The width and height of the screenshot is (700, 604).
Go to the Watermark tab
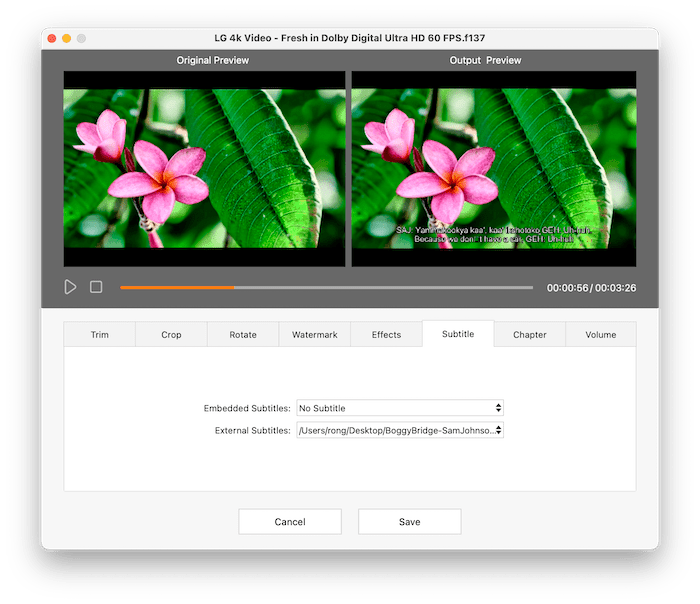point(314,335)
